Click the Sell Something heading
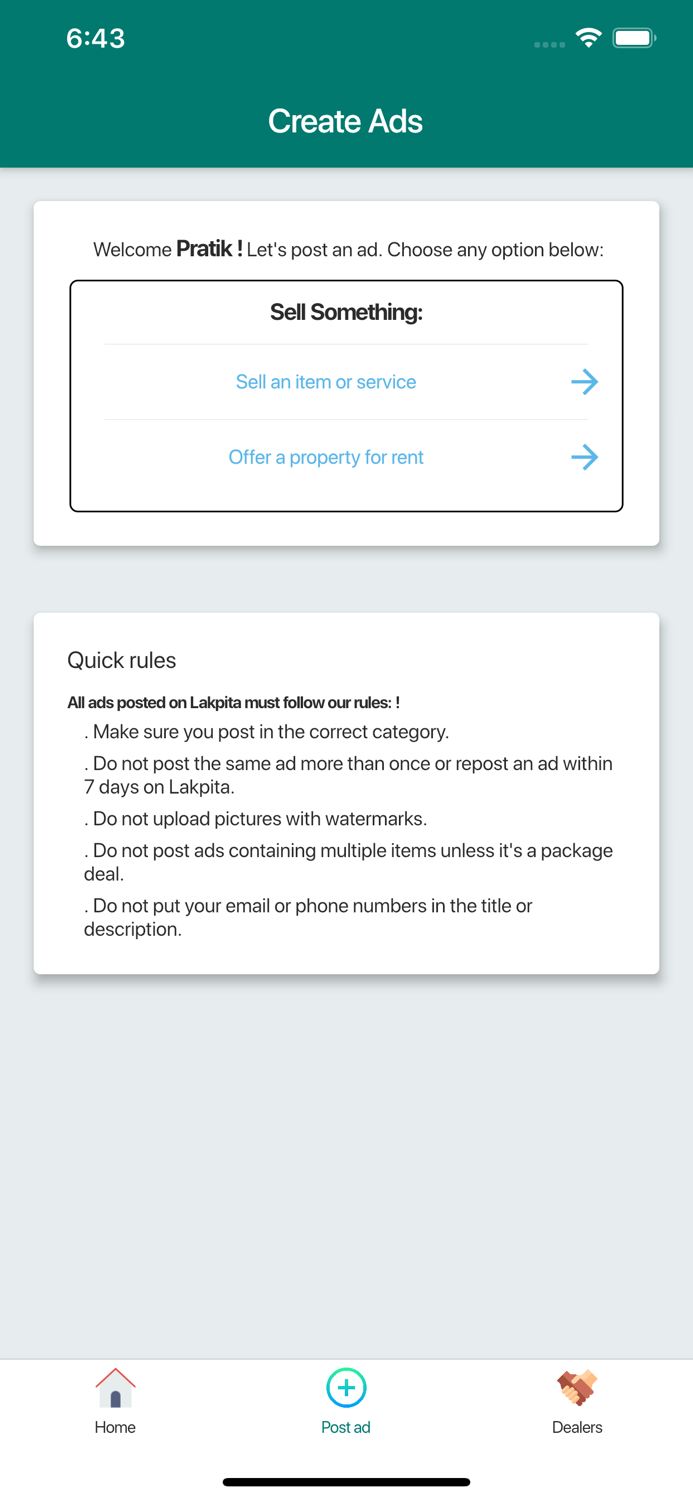This screenshot has width=693, height=1500. pos(346,312)
